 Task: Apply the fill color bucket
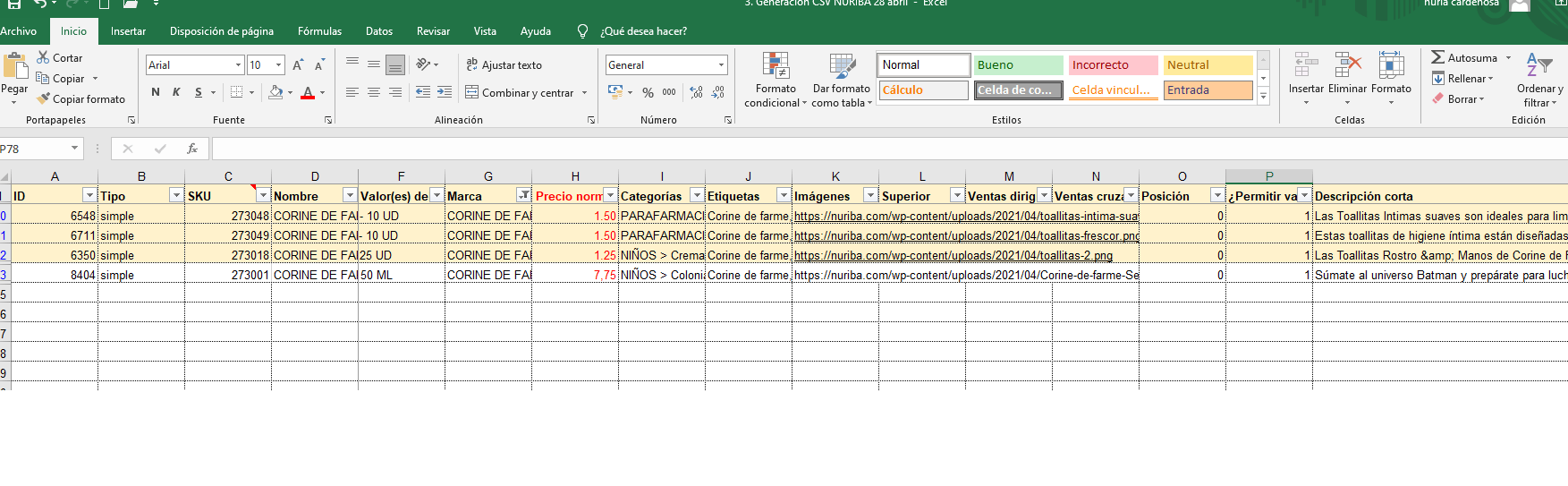(275, 92)
